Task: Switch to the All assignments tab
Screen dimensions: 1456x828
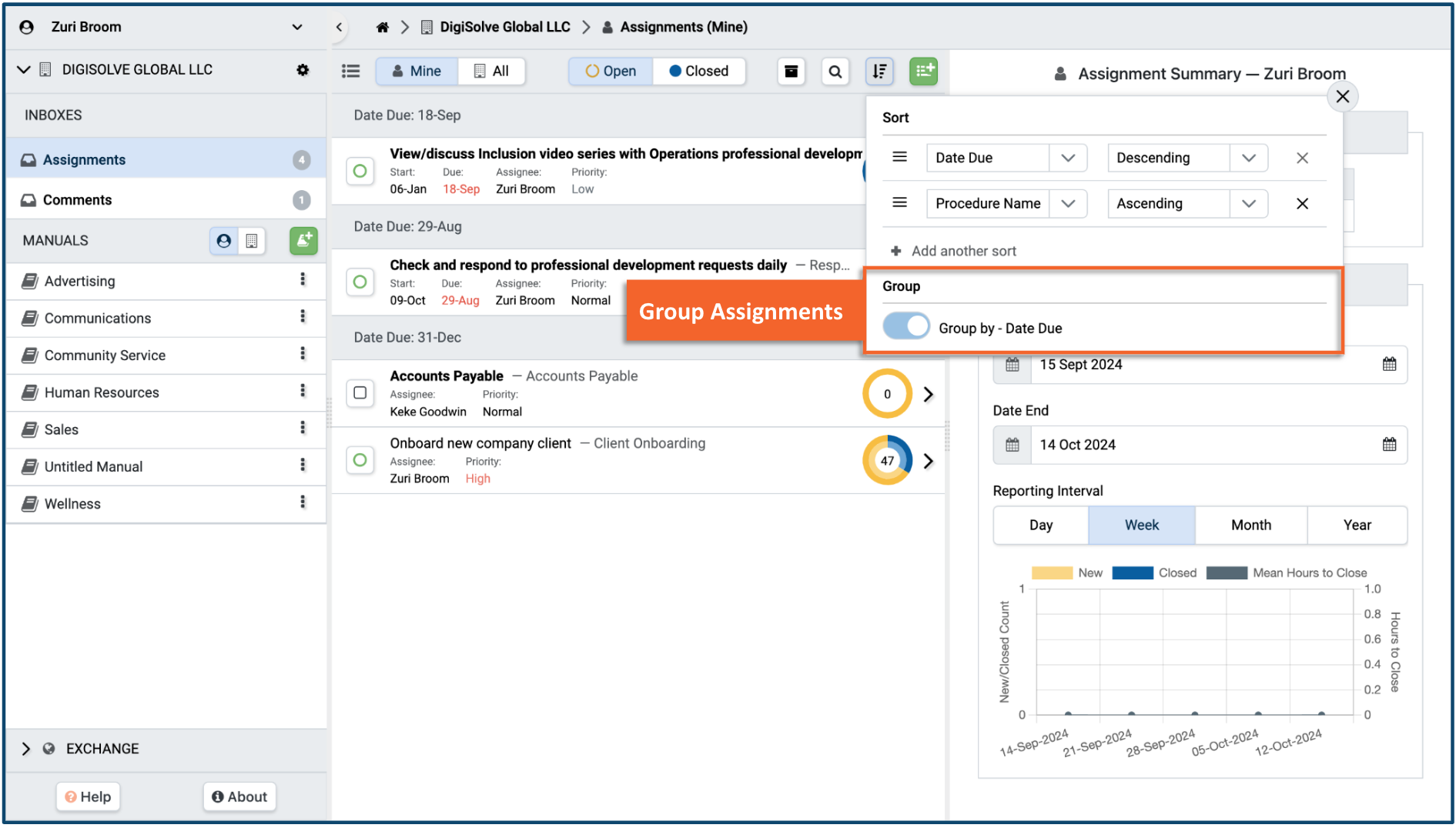Action: click(491, 72)
